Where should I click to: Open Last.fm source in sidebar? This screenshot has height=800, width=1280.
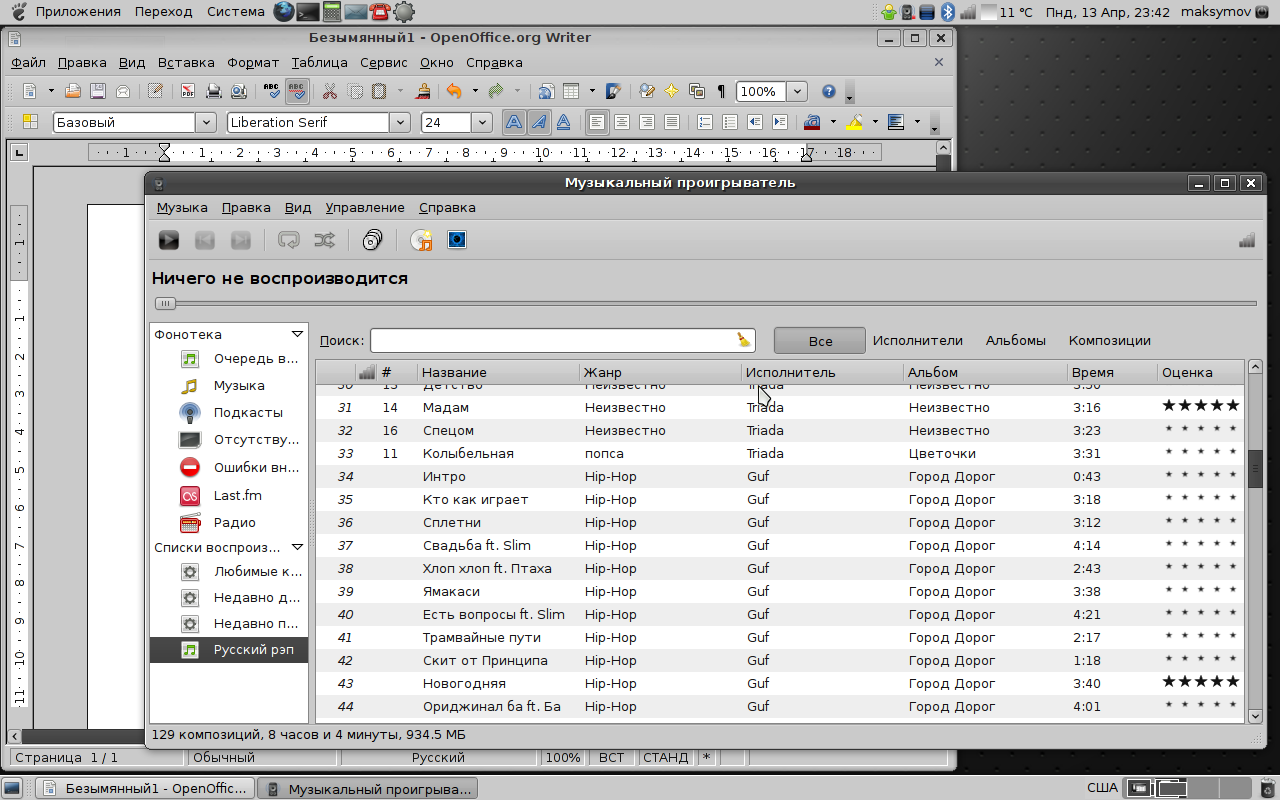[229, 496]
